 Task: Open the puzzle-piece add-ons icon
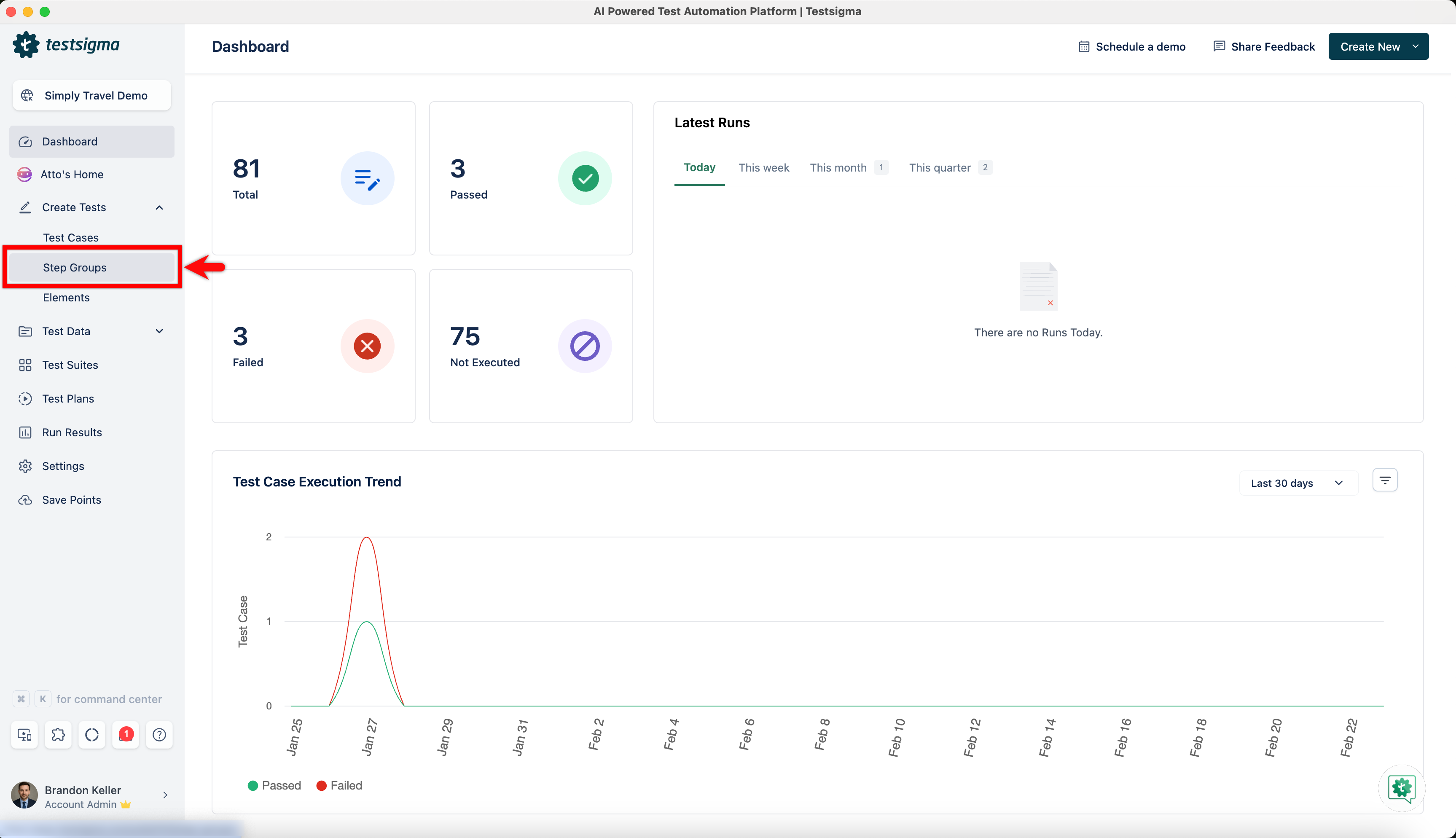pyautogui.click(x=58, y=734)
